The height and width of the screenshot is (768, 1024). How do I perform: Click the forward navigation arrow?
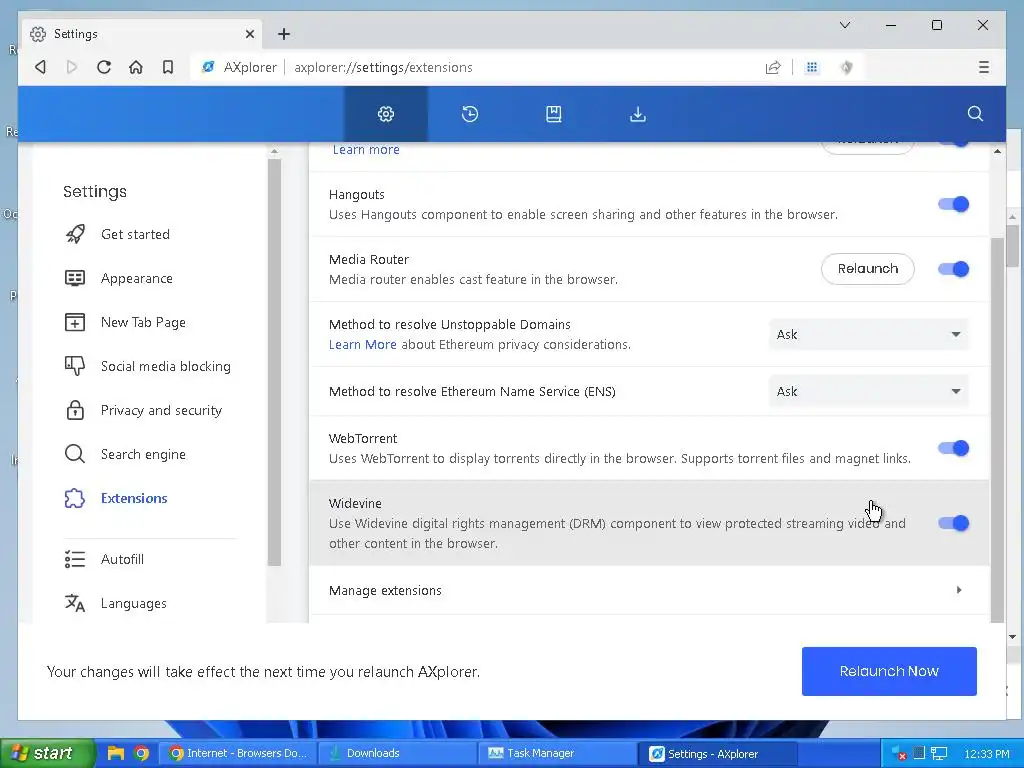pos(72,67)
